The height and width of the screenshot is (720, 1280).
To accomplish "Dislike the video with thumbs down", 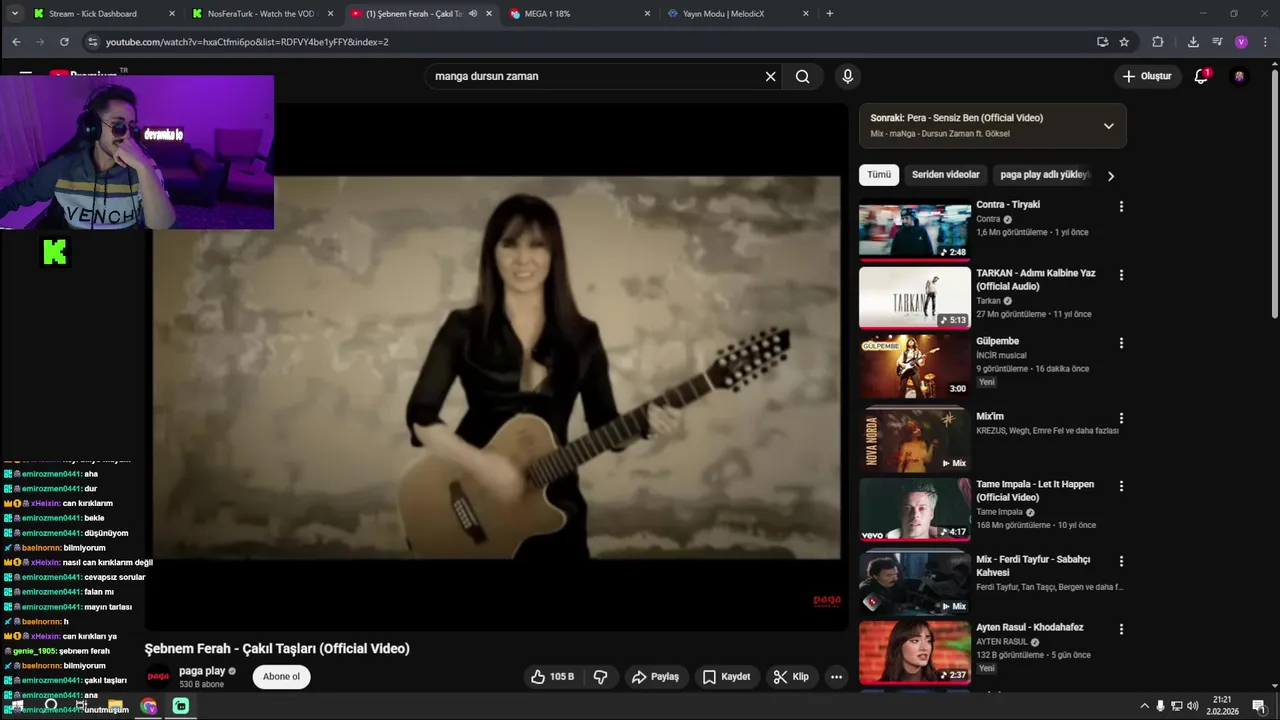I will (600, 677).
